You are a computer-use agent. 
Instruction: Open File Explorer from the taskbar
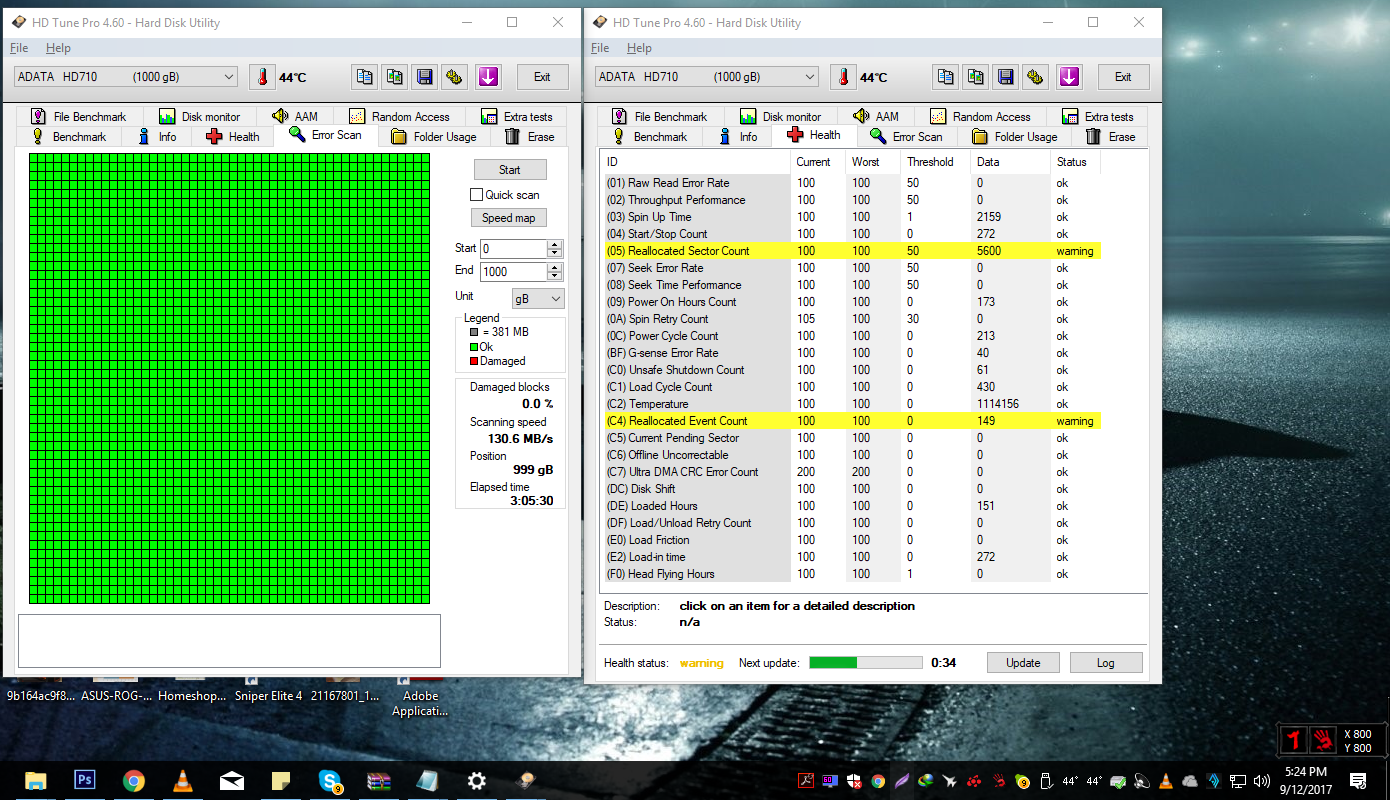coord(36,780)
